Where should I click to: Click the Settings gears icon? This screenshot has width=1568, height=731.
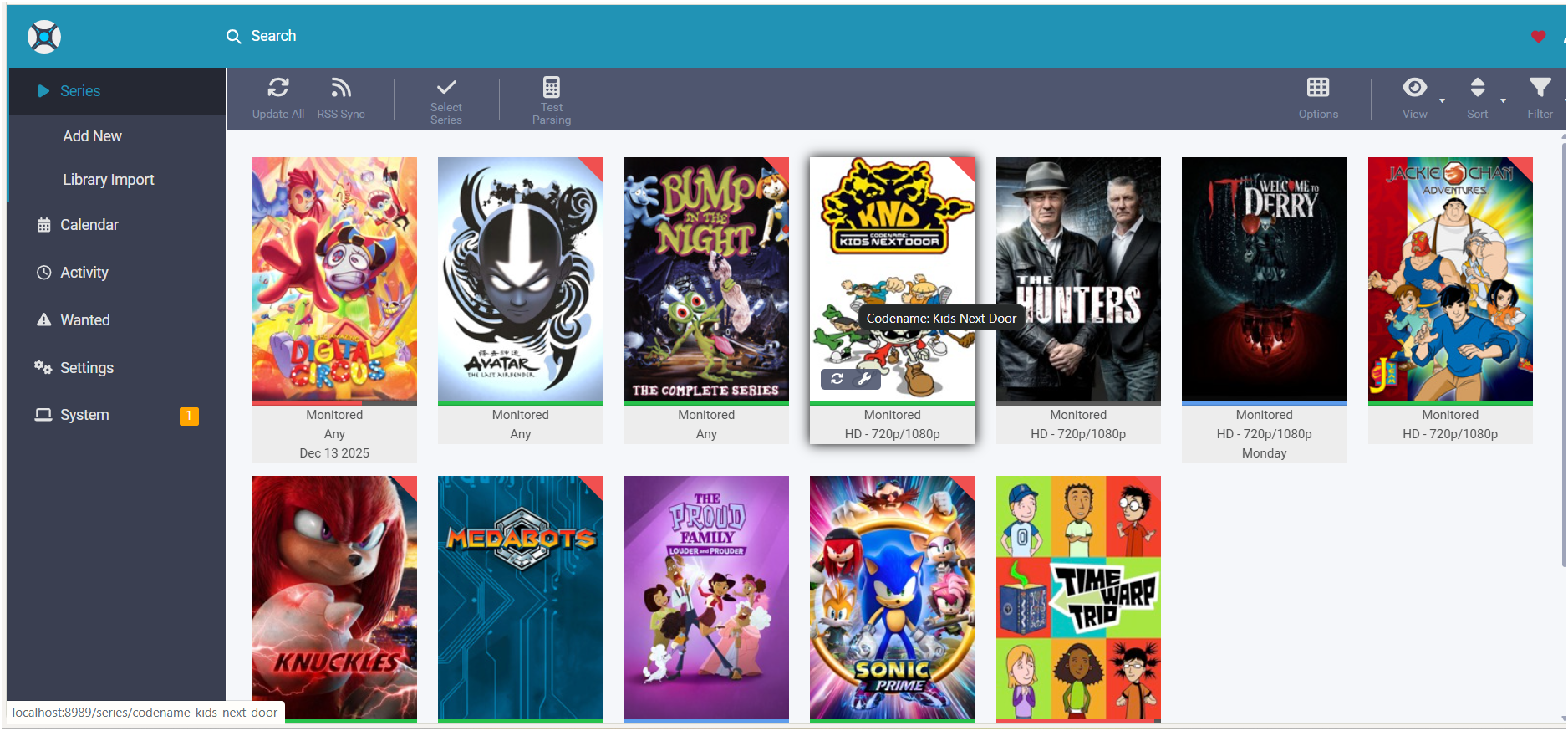click(43, 367)
